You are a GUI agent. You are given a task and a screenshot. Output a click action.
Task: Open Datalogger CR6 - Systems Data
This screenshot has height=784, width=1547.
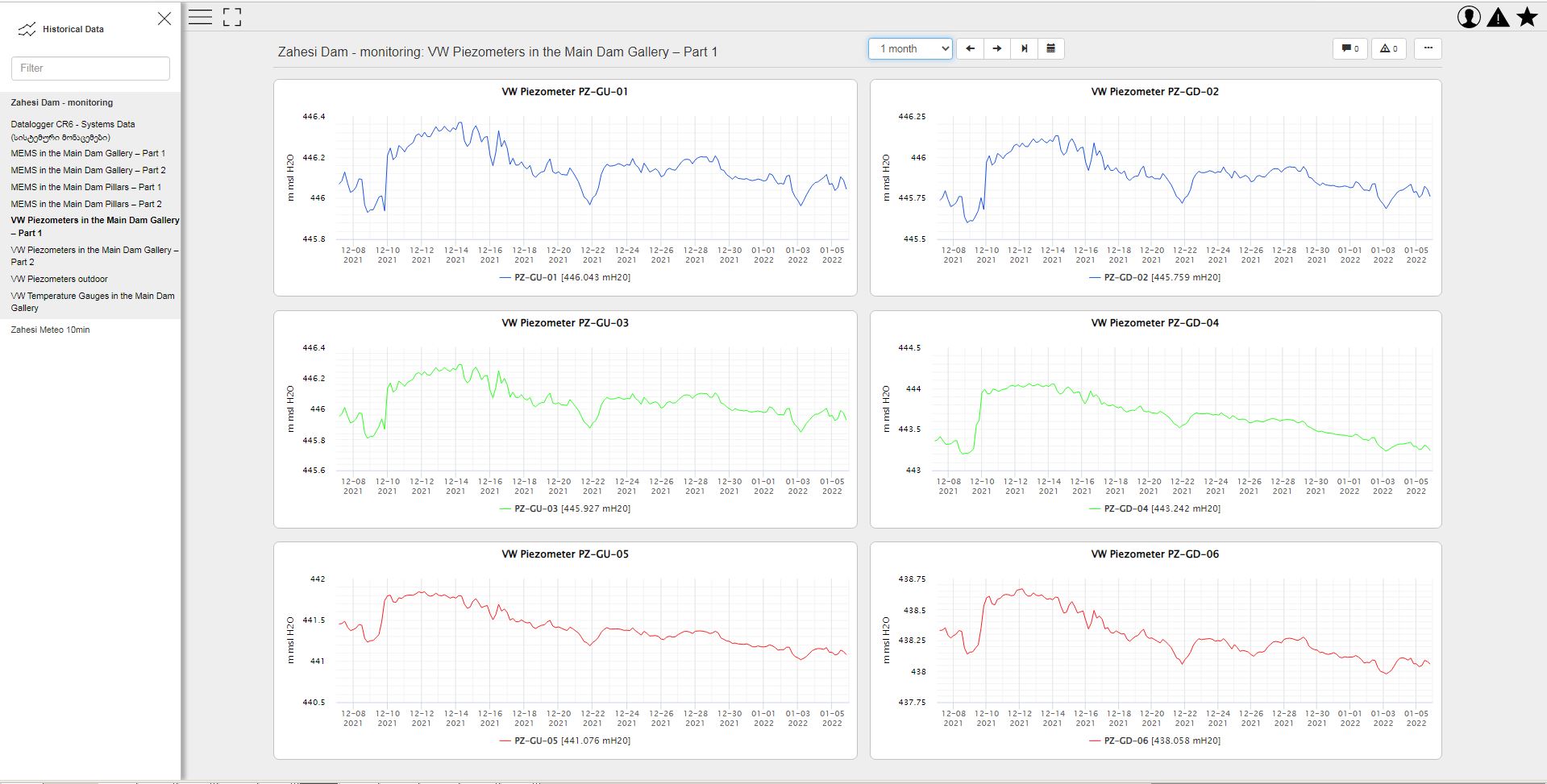(73, 131)
